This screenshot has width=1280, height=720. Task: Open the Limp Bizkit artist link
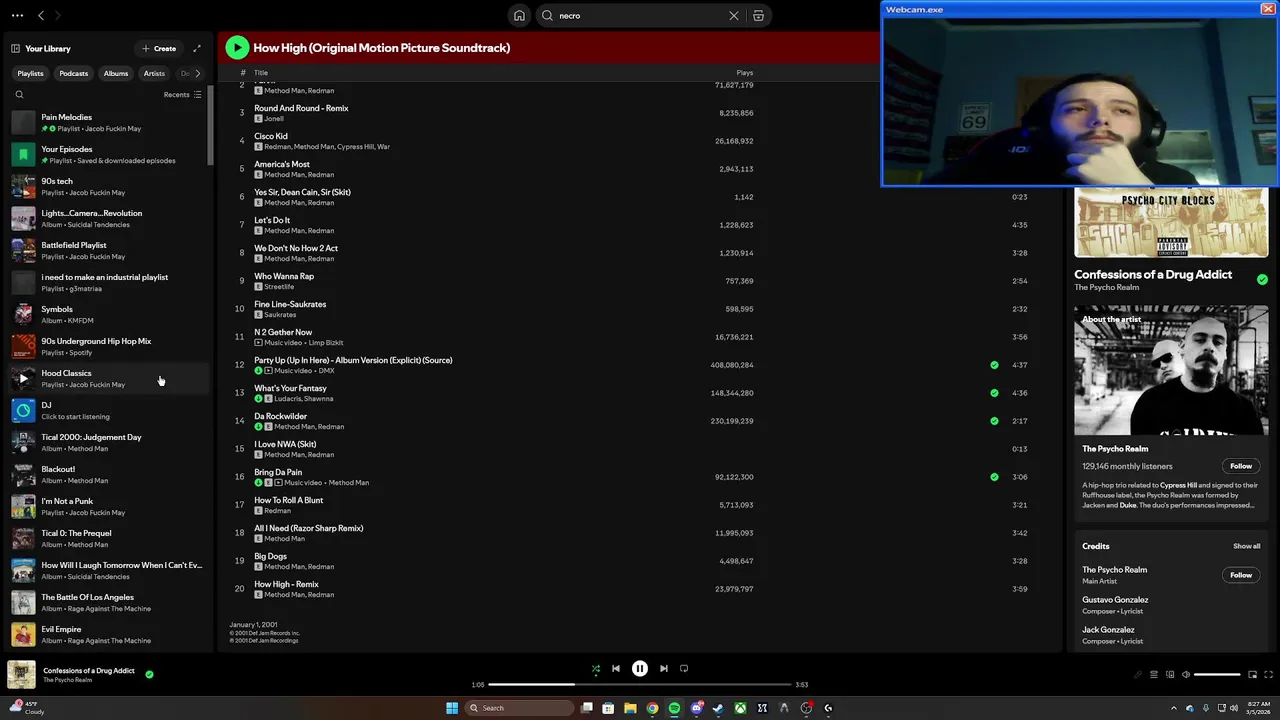click(326, 343)
